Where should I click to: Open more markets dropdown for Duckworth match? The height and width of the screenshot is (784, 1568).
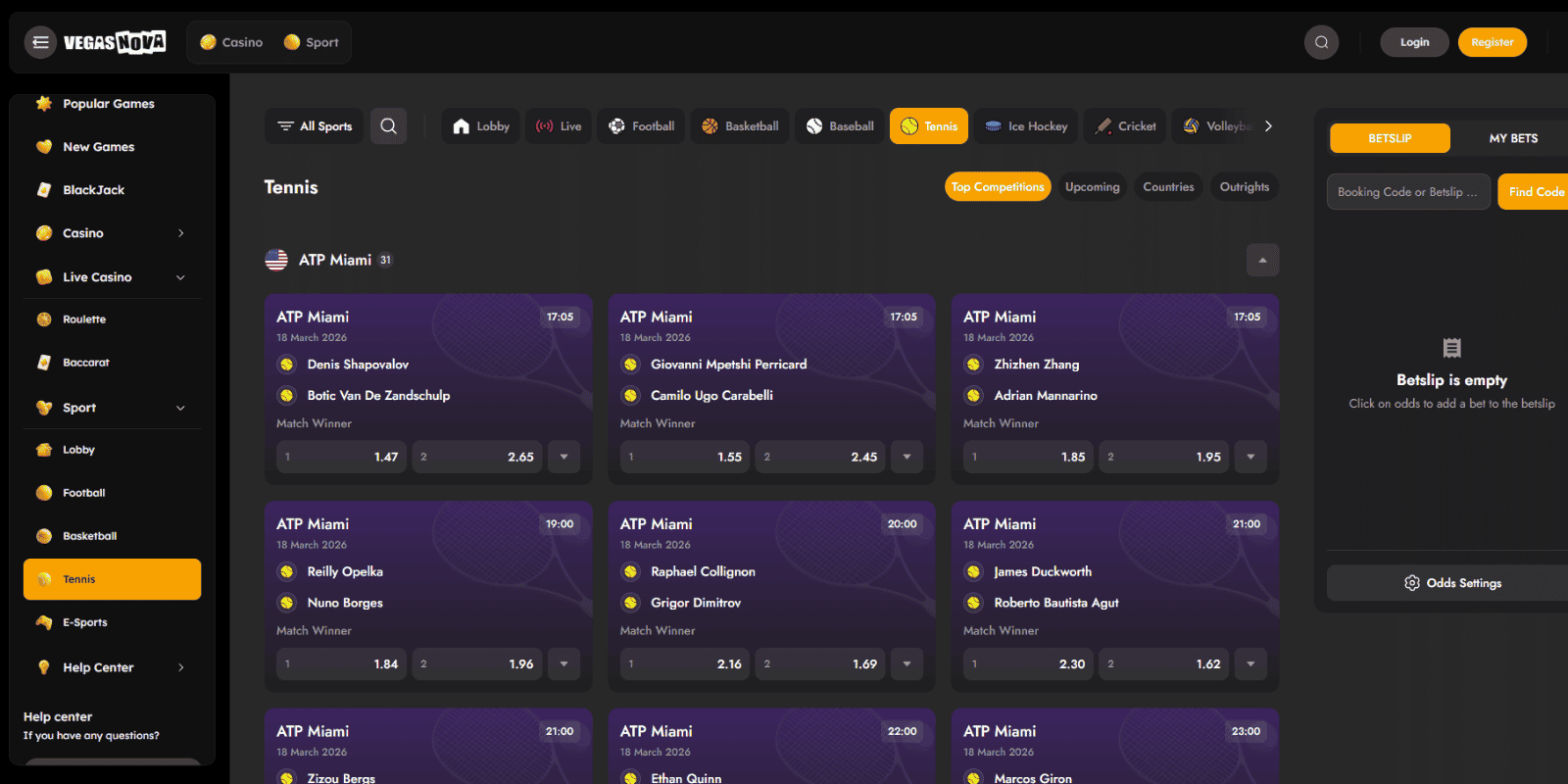(x=1250, y=663)
